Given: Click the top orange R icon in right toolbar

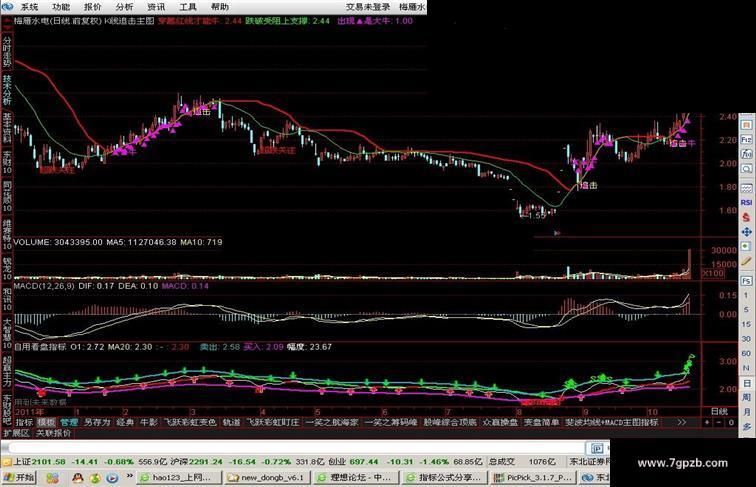Looking at the screenshot, I should [x=746, y=125].
